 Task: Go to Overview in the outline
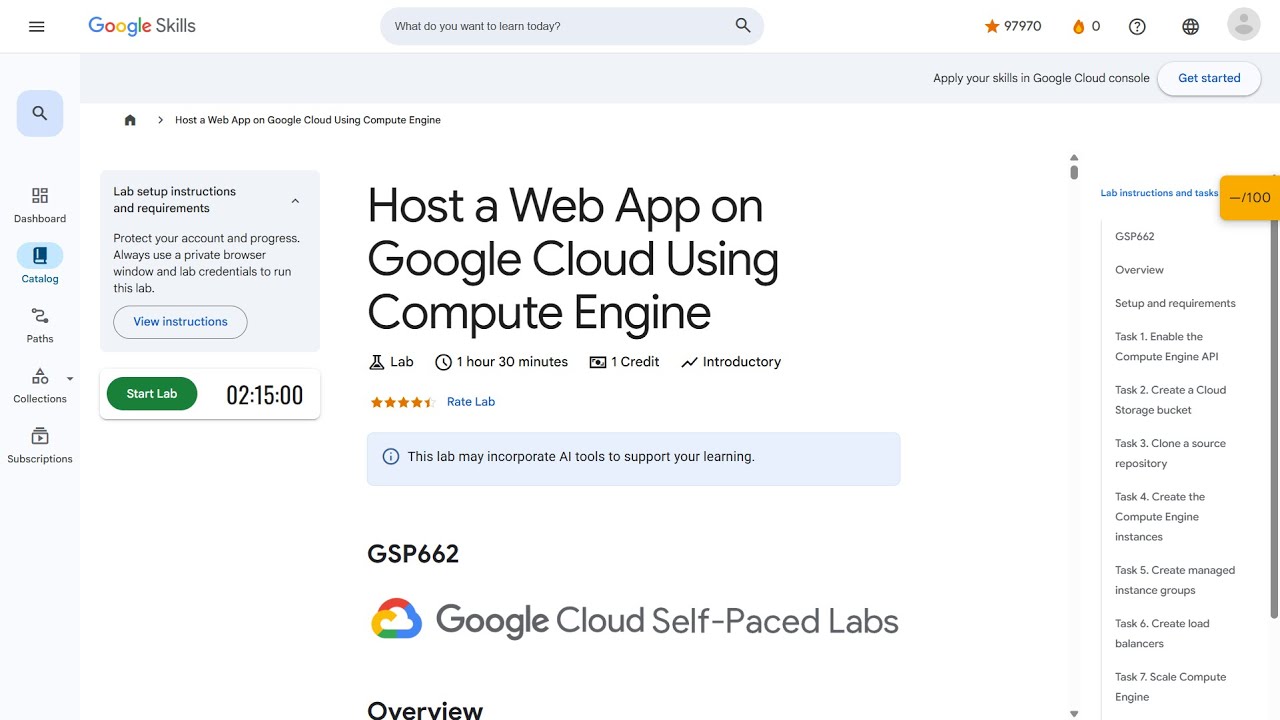pyautogui.click(x=1139, y=270)
